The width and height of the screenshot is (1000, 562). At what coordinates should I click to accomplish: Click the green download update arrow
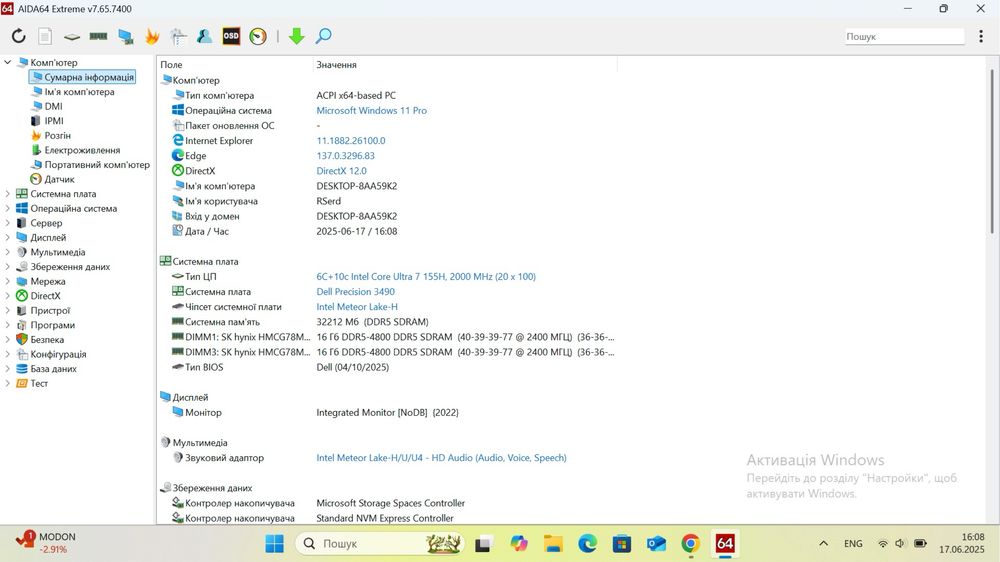(x=297, y=36)
